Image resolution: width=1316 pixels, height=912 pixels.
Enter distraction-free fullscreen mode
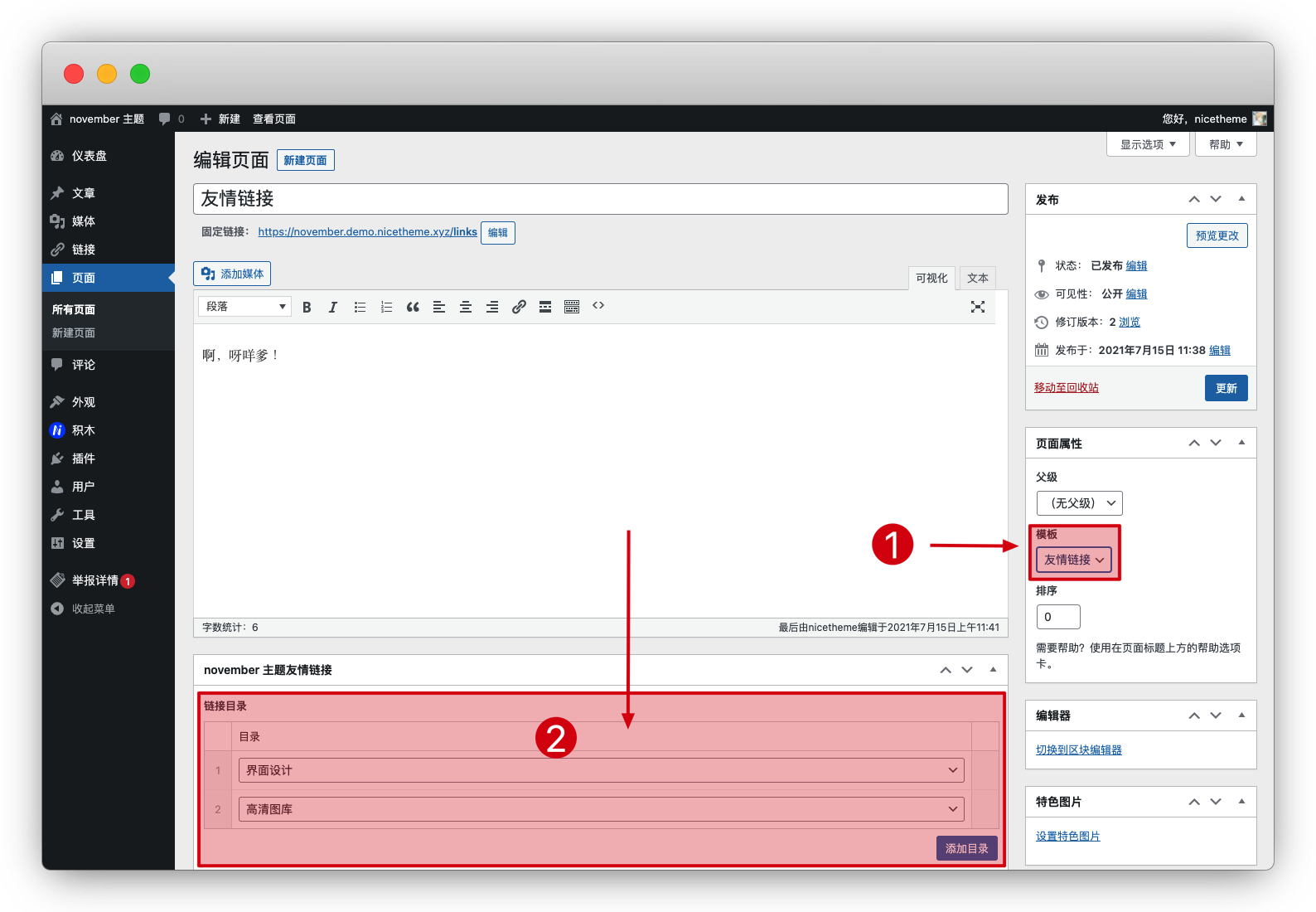[x=978, y=307]
